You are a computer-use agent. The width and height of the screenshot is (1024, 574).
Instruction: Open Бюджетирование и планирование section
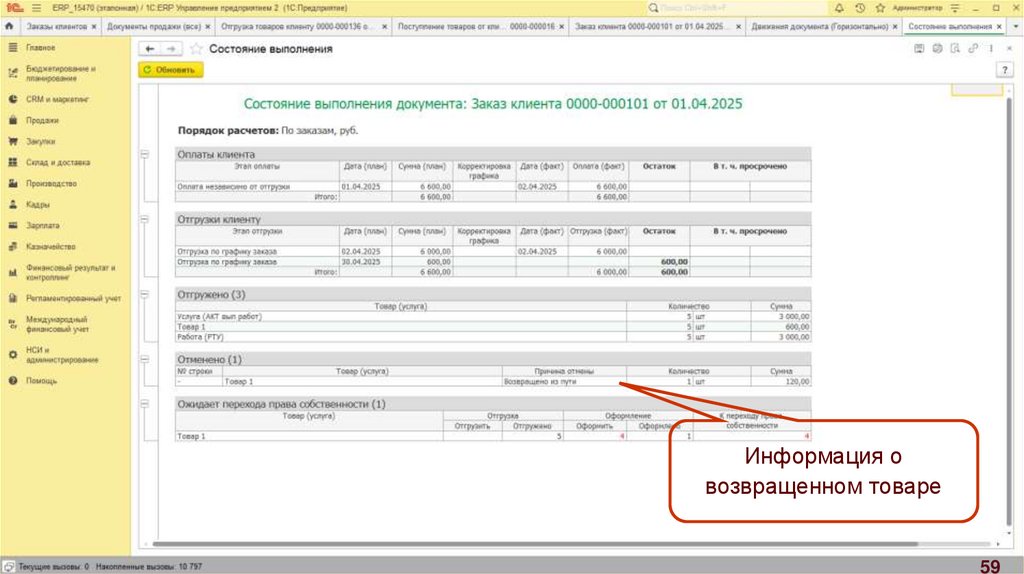click(61, 73)
